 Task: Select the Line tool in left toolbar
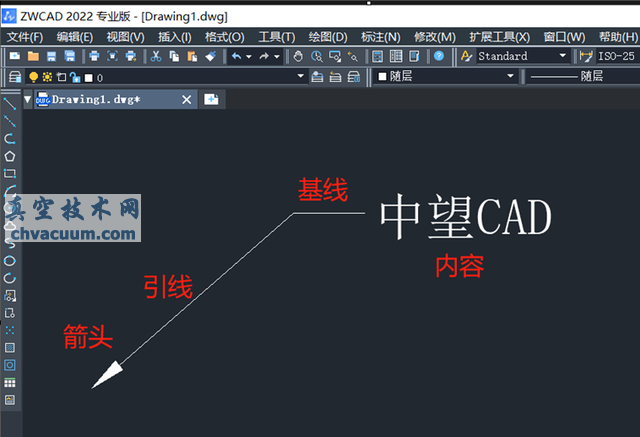pyautogui.click(x=10, y=103)
